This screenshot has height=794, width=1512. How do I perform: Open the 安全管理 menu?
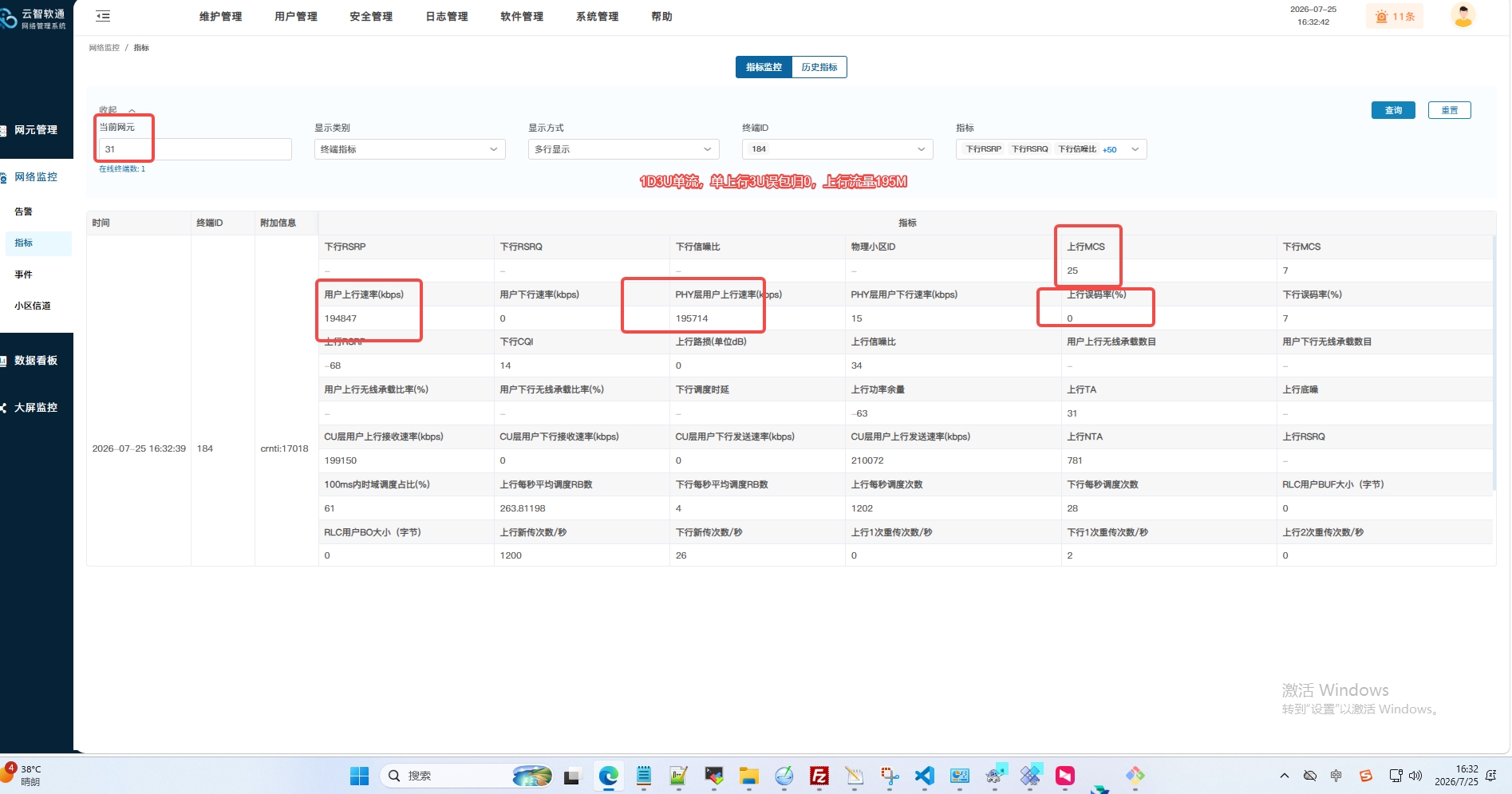click(x=371, y=16)
